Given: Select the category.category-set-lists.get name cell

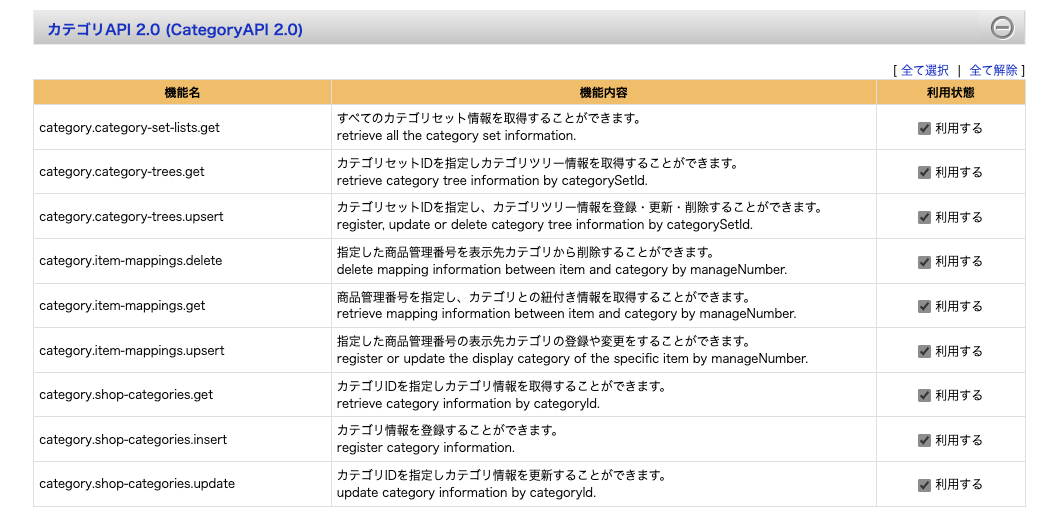Looking at the screenshot, I should pyautogui.click(x=182, y=127).
